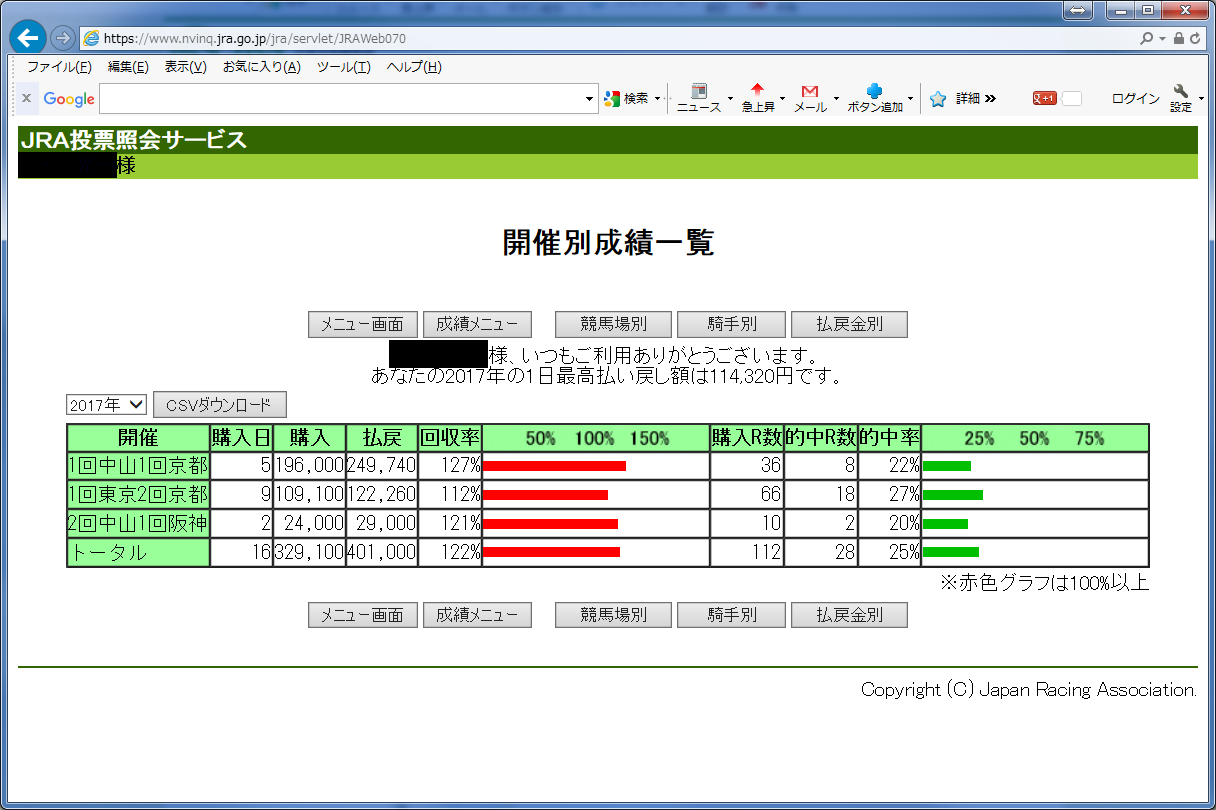The height and width of the screenshot is (810, 1216).
Task: Click the 2回中山1回阪神 row label
Action: click(138, 524)
